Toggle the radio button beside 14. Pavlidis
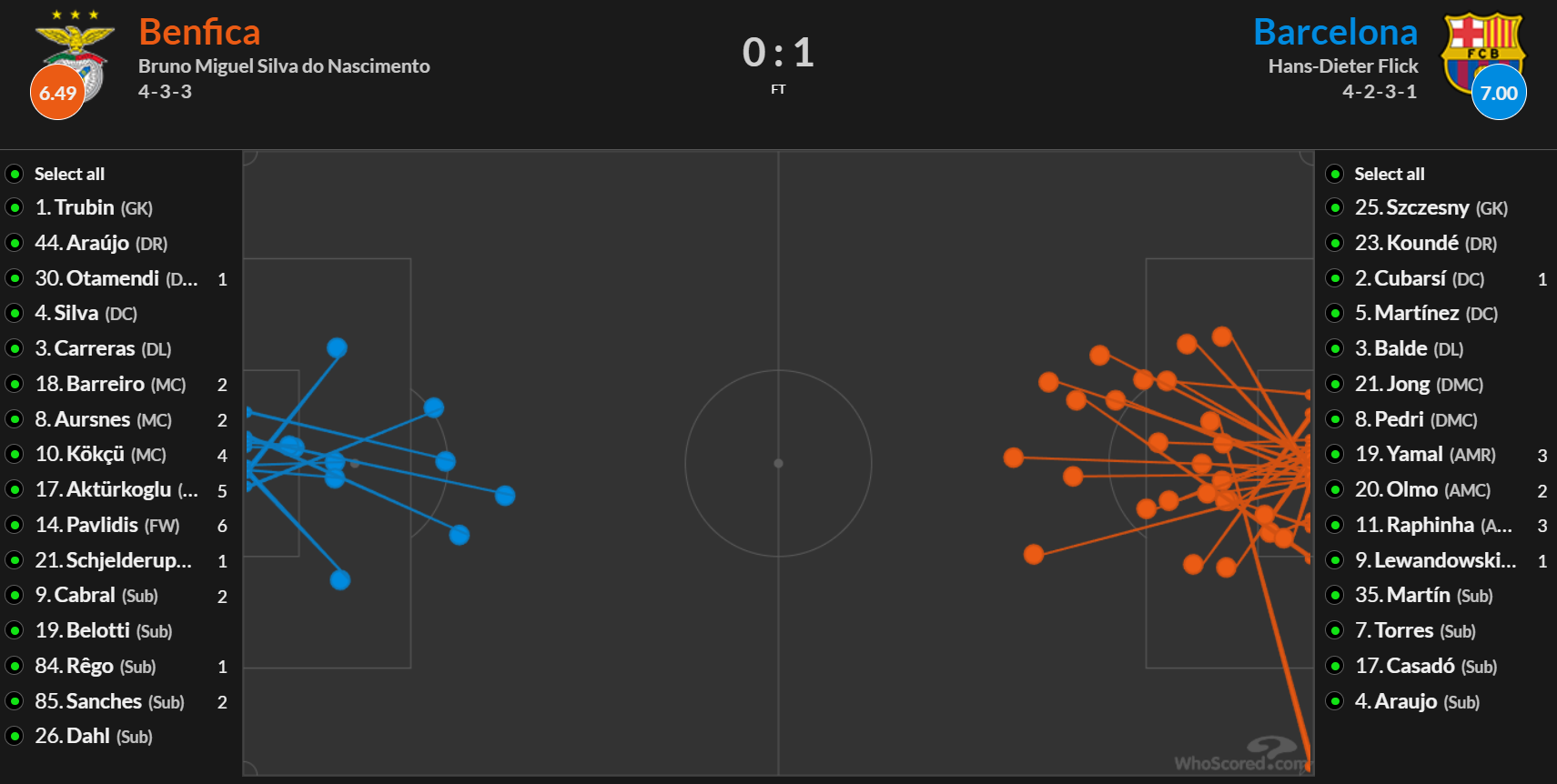1557x784 pixels. click(x=15, y=525)
